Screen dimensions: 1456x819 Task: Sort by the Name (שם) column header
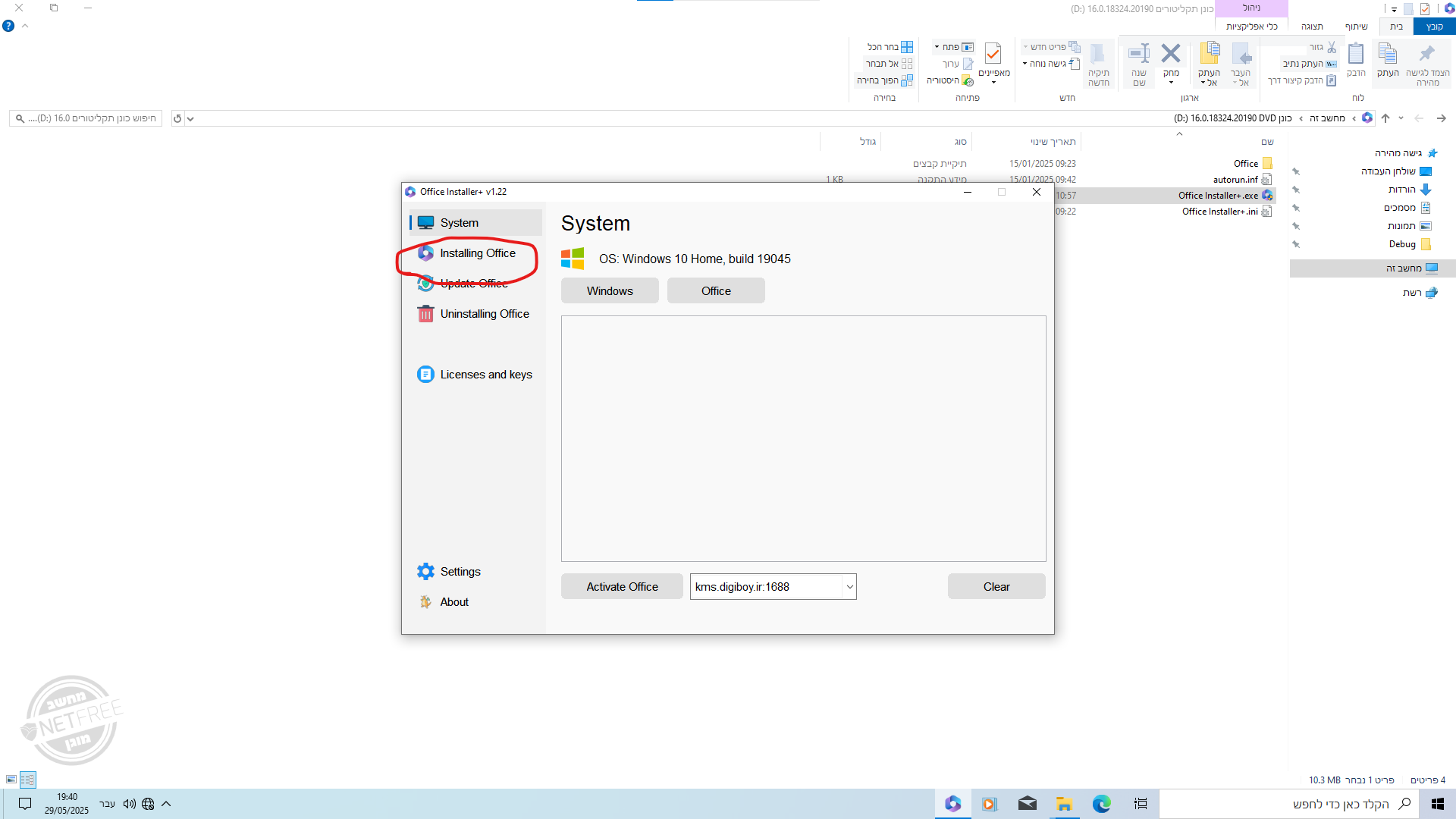coord(1267,142)
